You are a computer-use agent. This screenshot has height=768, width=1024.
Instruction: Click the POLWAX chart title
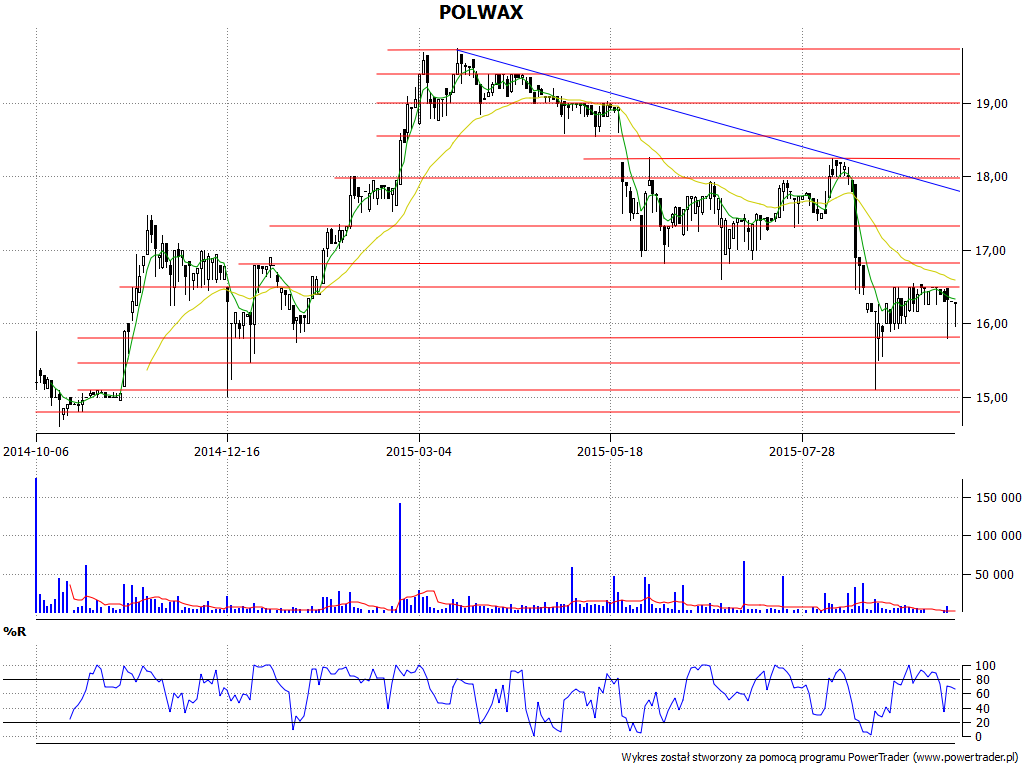pos(481,12)
